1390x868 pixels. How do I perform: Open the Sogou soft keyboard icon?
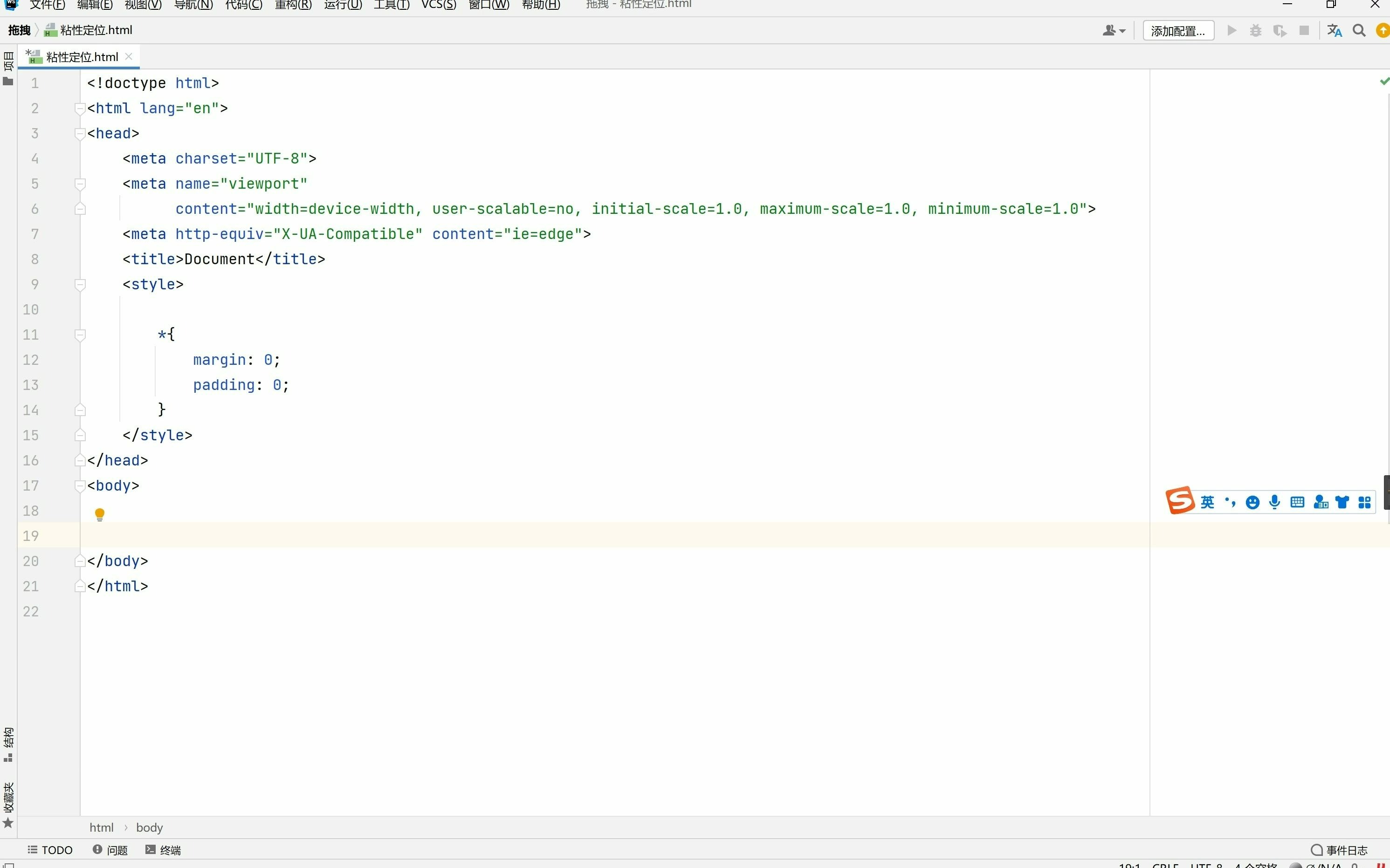pyautogui.click(x=1297, y=502)
